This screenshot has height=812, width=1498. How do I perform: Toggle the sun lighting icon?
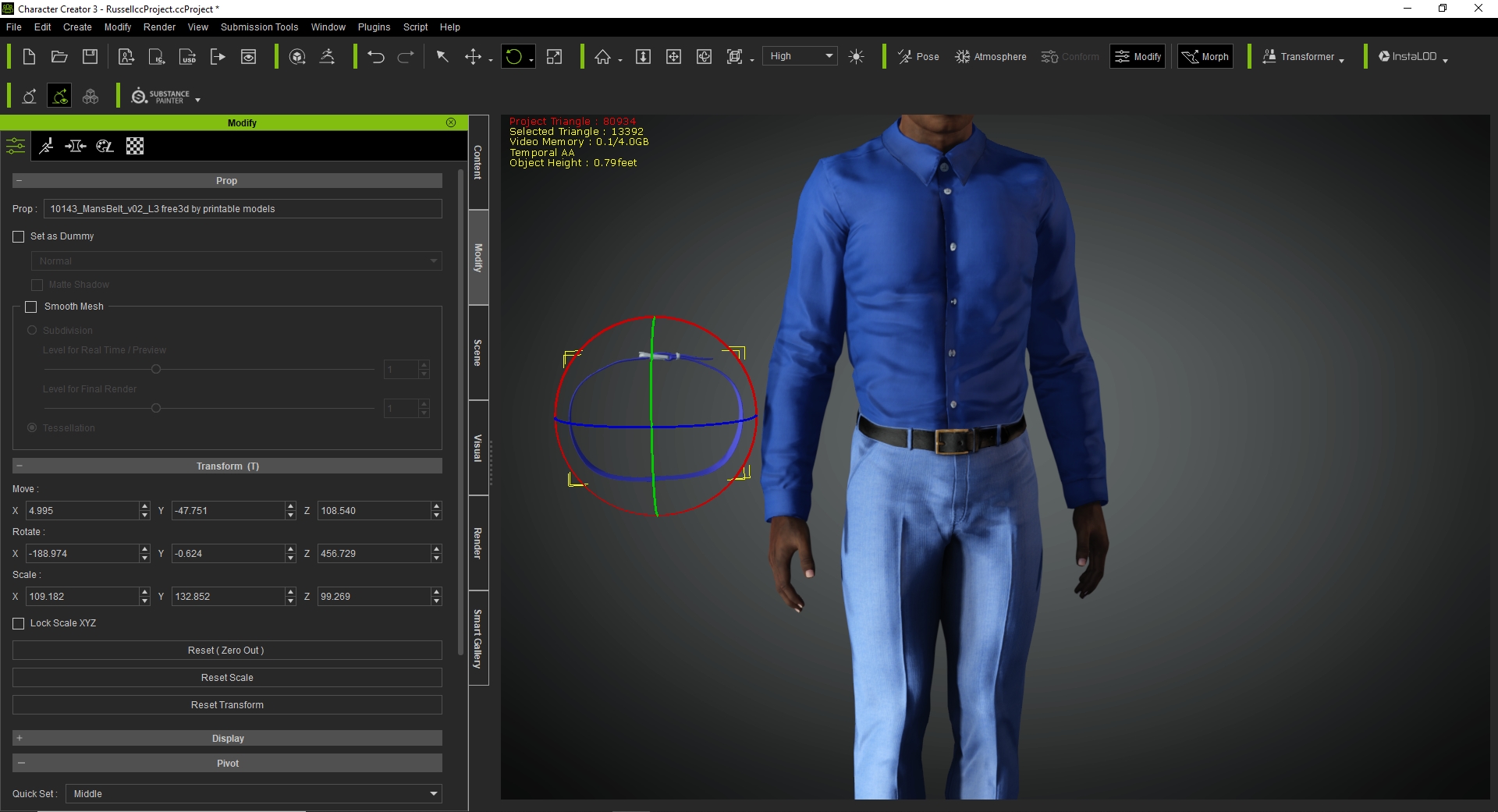click(x=856, y=57)
